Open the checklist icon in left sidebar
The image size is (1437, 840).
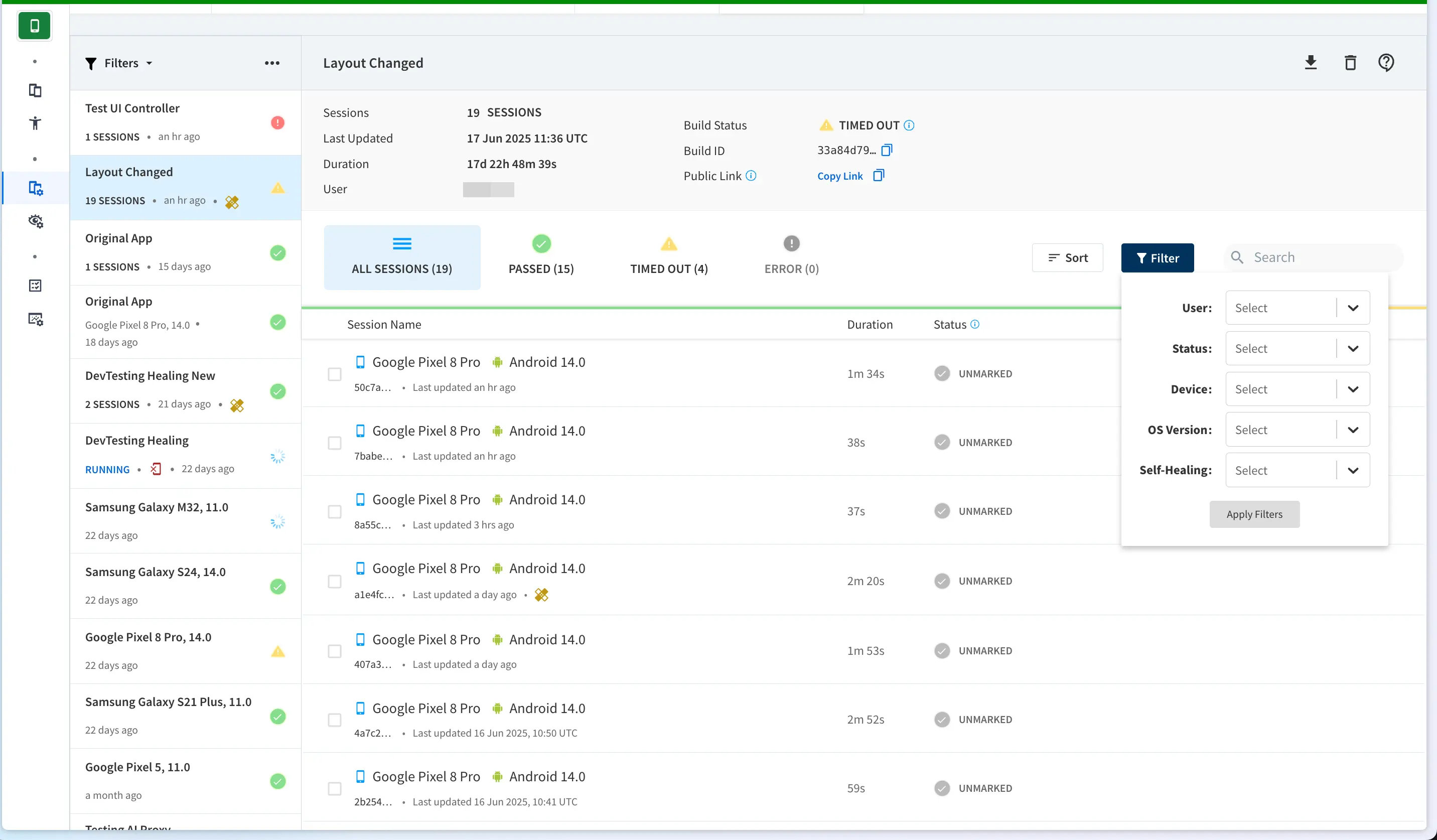(35, 286)
